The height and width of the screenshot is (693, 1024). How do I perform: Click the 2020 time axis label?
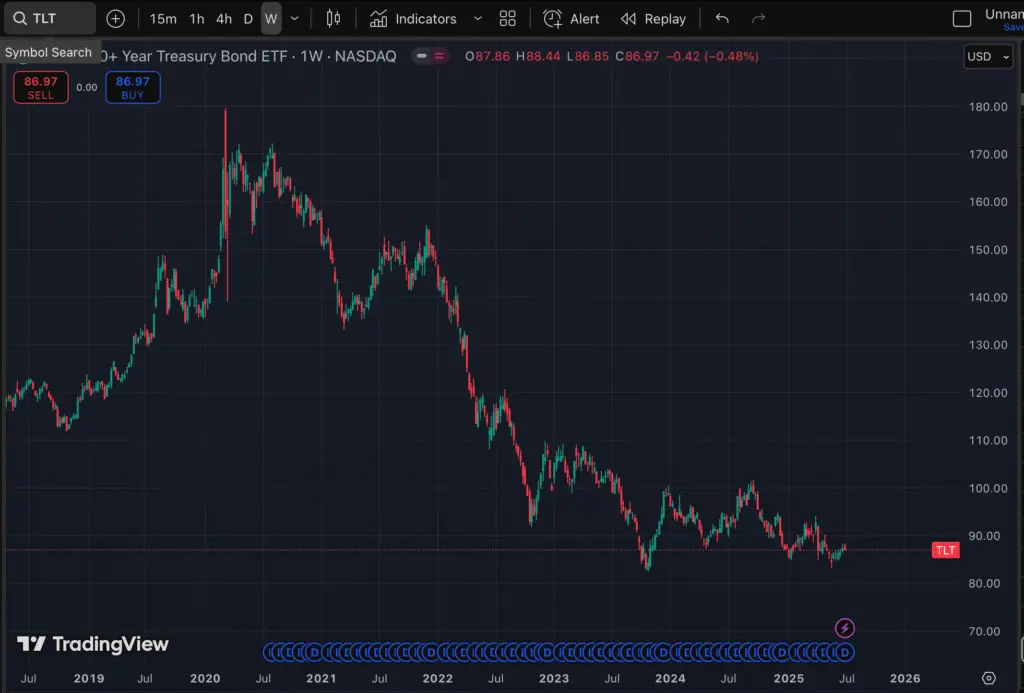click(205, 679)
